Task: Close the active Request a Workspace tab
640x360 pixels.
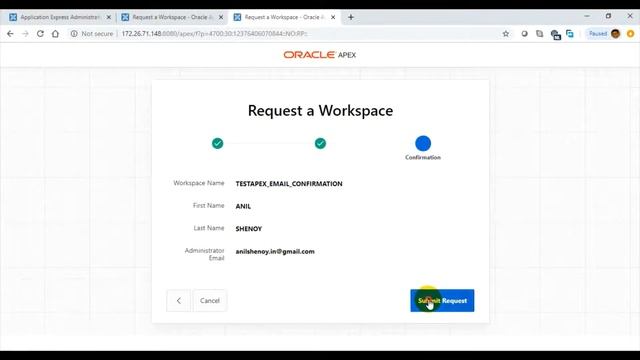Action: click(333, 17)
